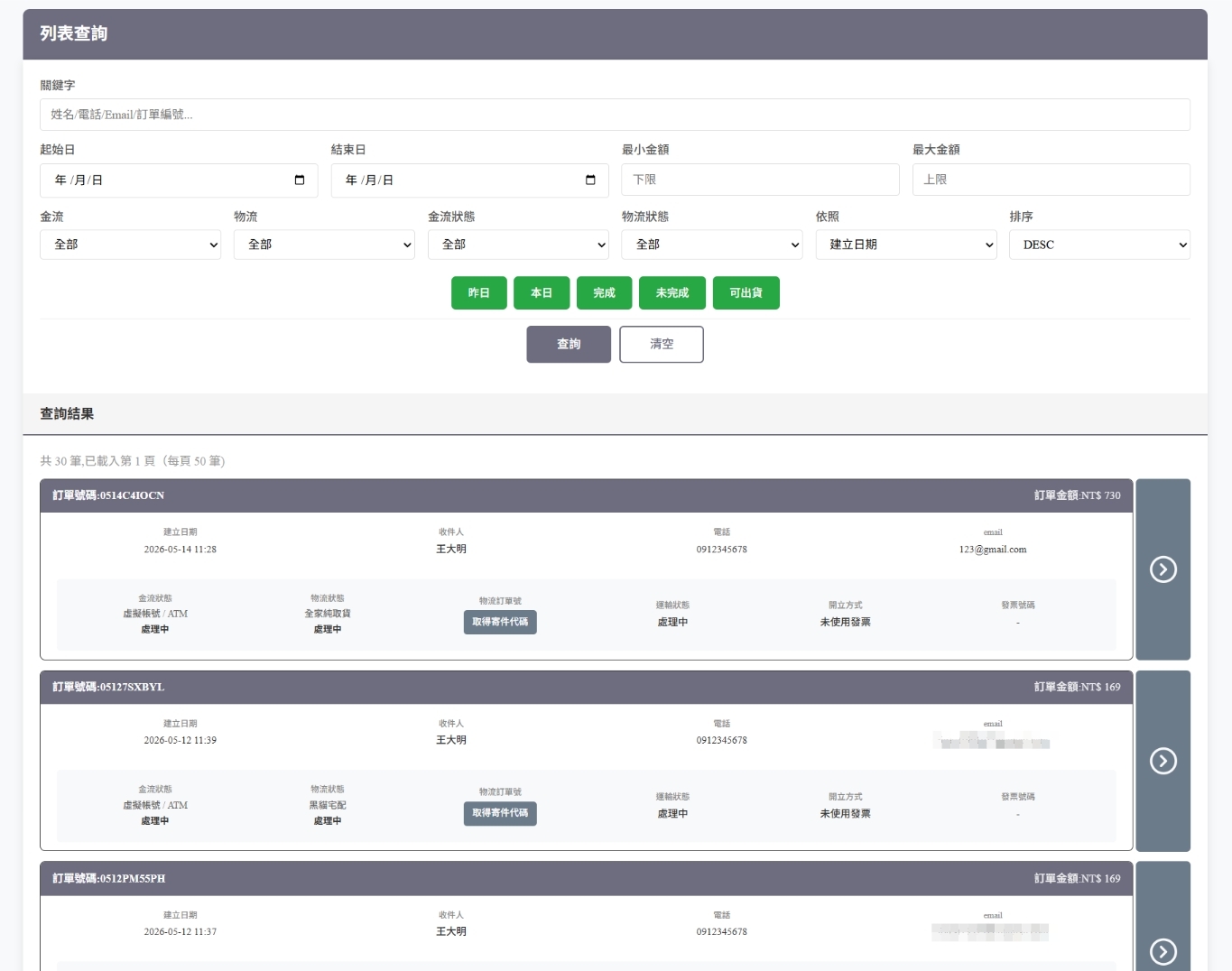The height and width of the screenshot is (971, 1232).
Task: Focus the 關鍵字 keyword search field
Action: (615, 115)
